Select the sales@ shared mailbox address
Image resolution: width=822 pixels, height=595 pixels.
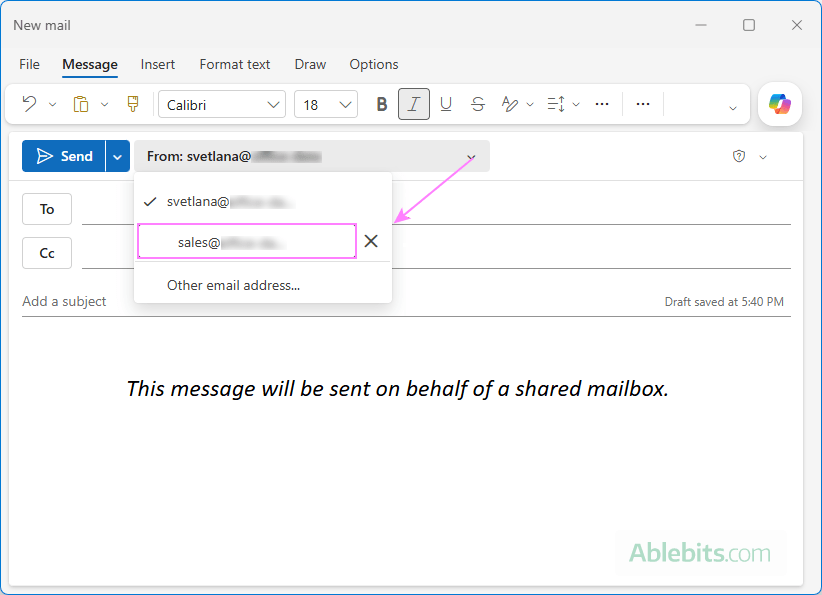coord(247,242)
